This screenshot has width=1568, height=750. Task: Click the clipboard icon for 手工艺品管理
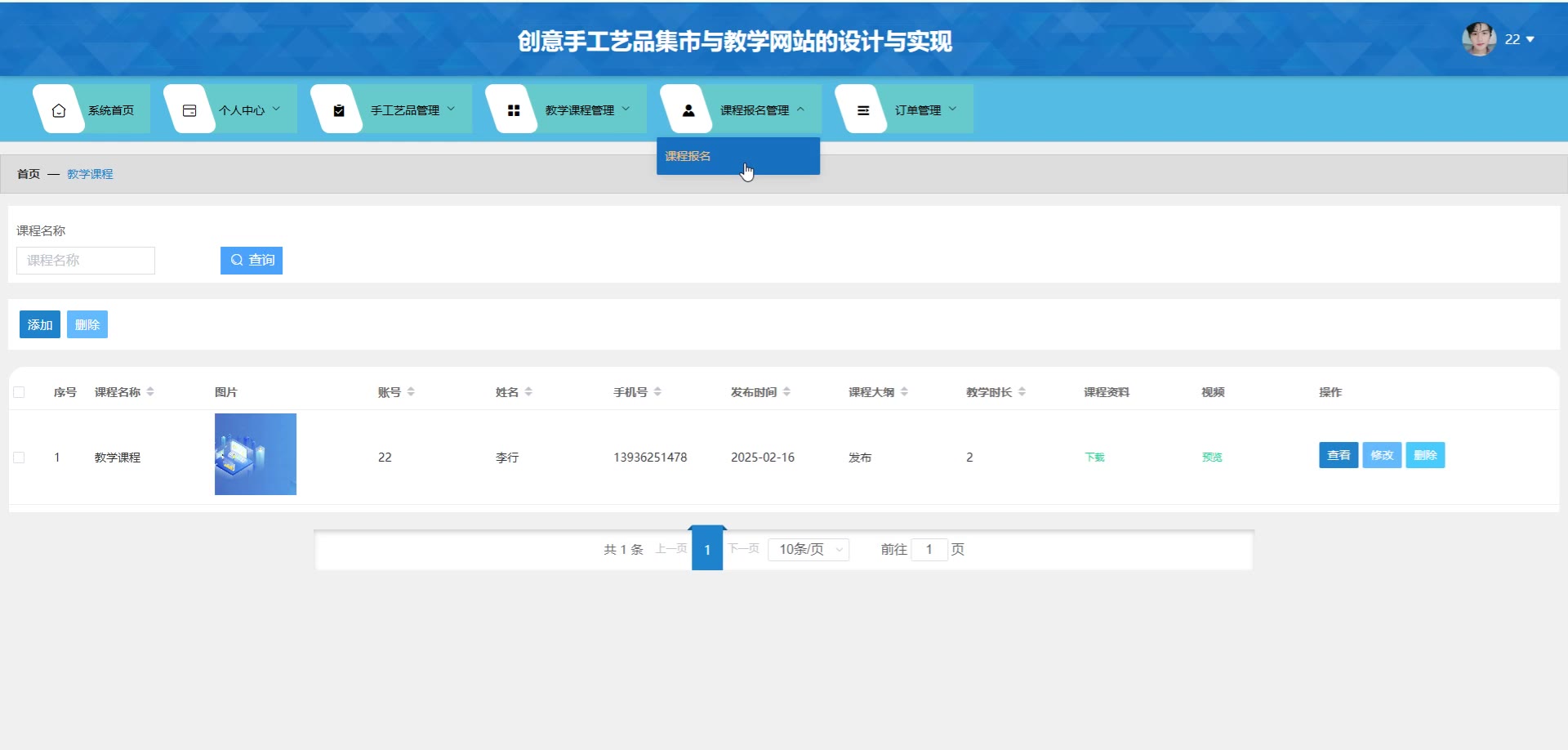click(339, 110)
